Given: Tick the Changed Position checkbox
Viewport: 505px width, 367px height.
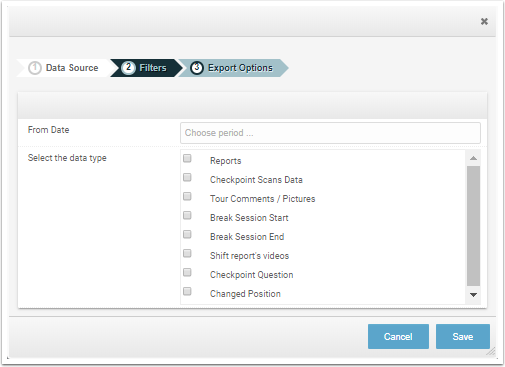Looking at the screenshot, I should 187,291.
